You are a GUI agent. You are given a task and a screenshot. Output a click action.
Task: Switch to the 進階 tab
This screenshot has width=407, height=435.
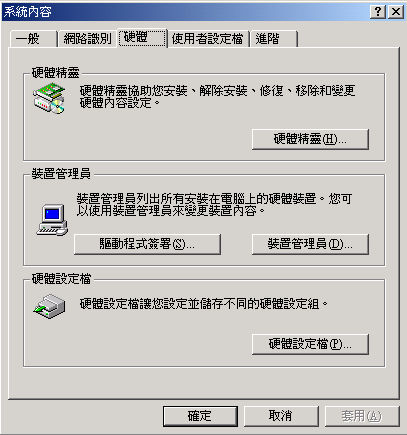[273, 39]
